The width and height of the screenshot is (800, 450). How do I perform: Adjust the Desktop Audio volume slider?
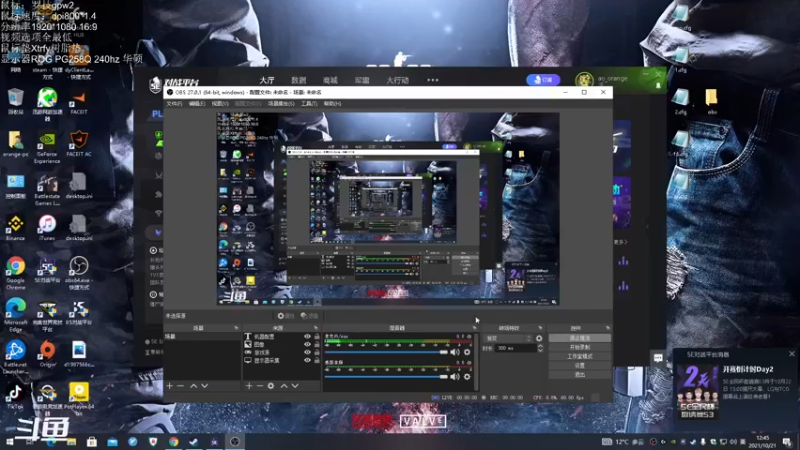[386, 377]
